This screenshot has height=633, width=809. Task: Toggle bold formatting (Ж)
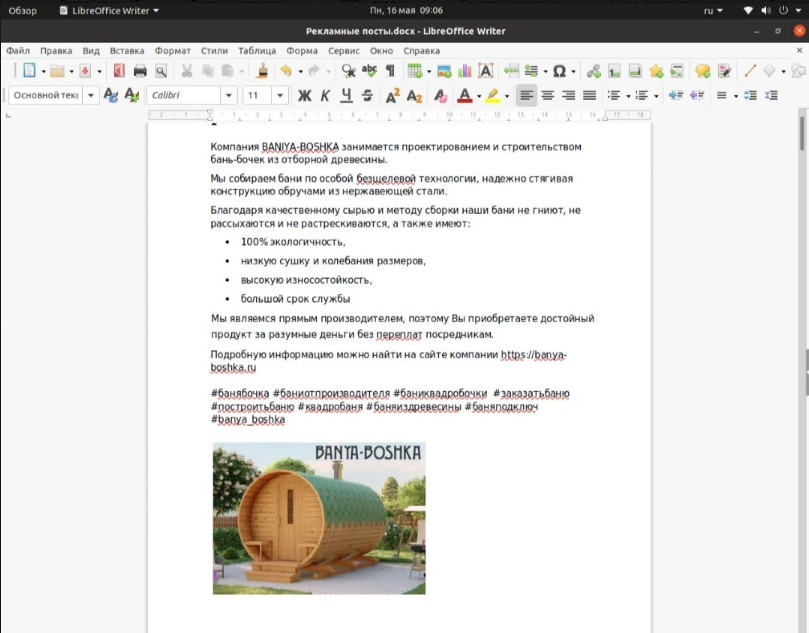pos(305,96)
